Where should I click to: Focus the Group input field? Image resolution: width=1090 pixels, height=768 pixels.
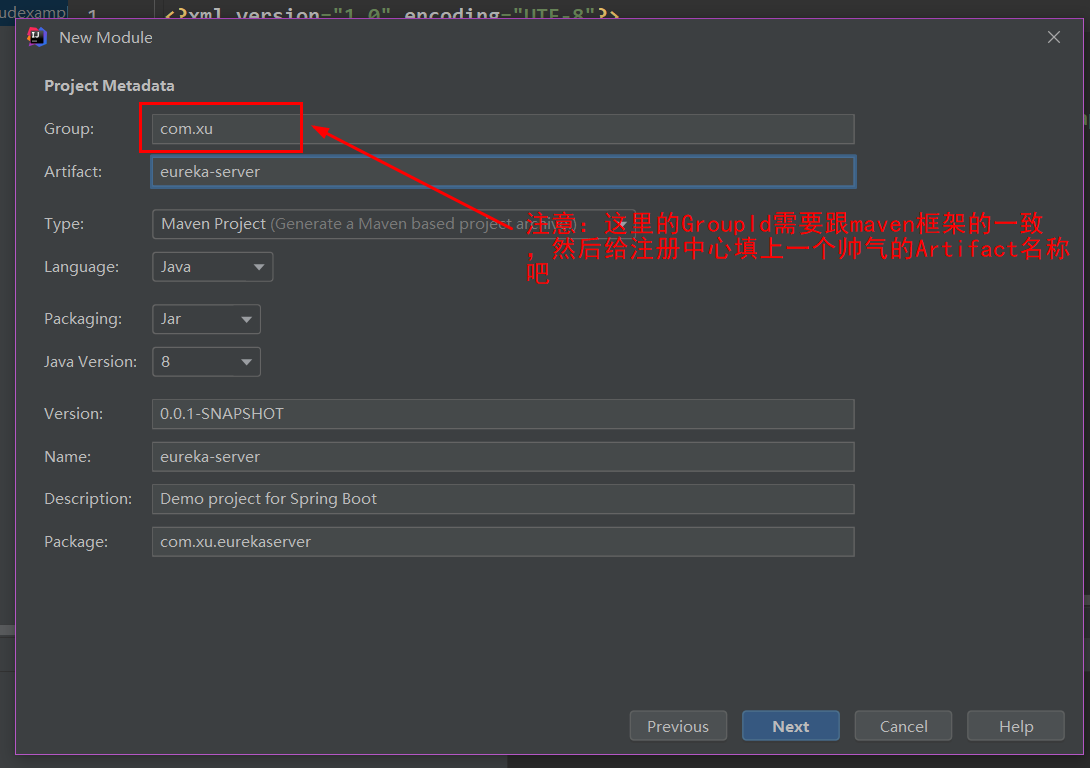point(503,129)
